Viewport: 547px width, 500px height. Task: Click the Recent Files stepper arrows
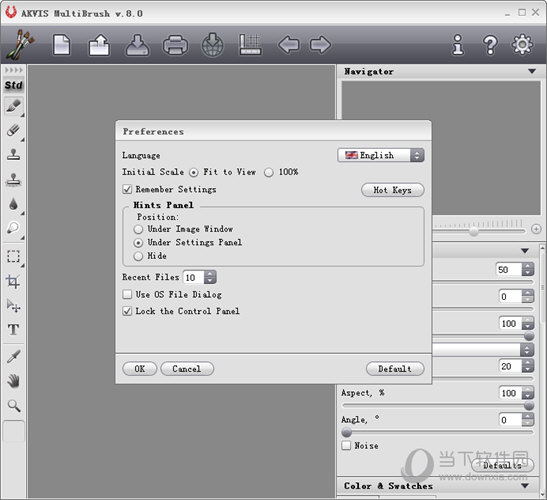tap(210, 277)
